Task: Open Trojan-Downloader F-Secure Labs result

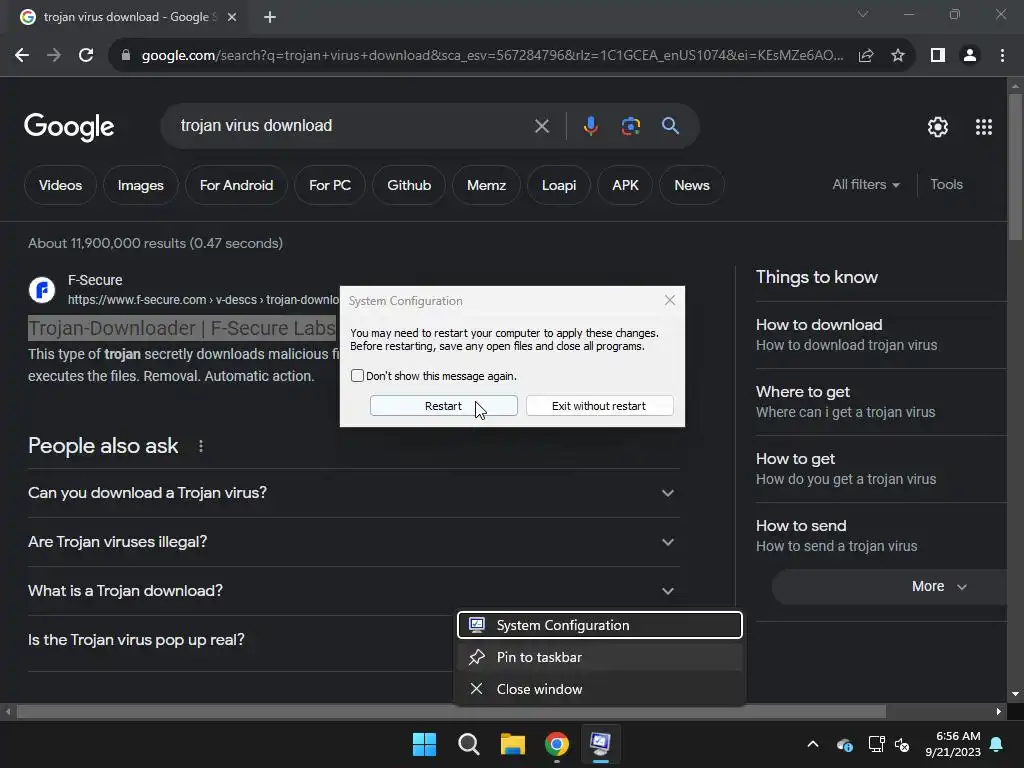Action: [182, 328]
